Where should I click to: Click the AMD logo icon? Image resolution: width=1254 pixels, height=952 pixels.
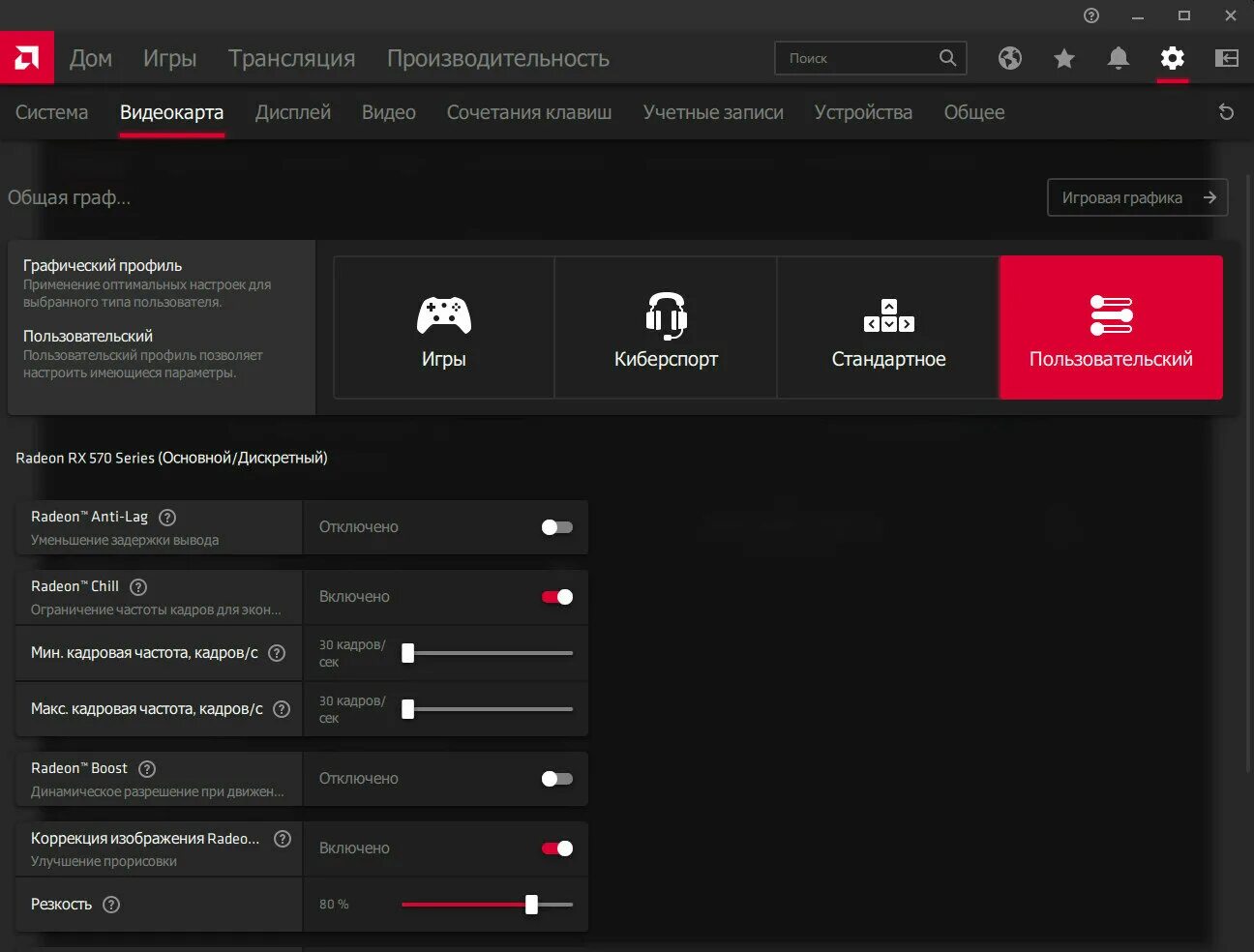point(27,58)
